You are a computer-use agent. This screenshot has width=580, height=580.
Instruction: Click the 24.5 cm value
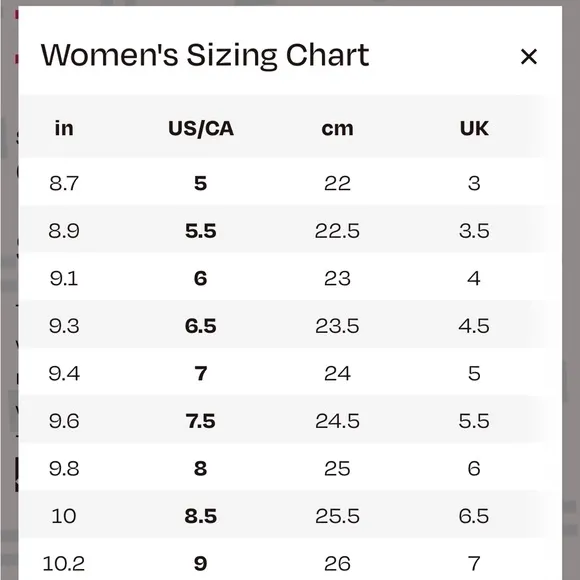click(x=337, y=421)
